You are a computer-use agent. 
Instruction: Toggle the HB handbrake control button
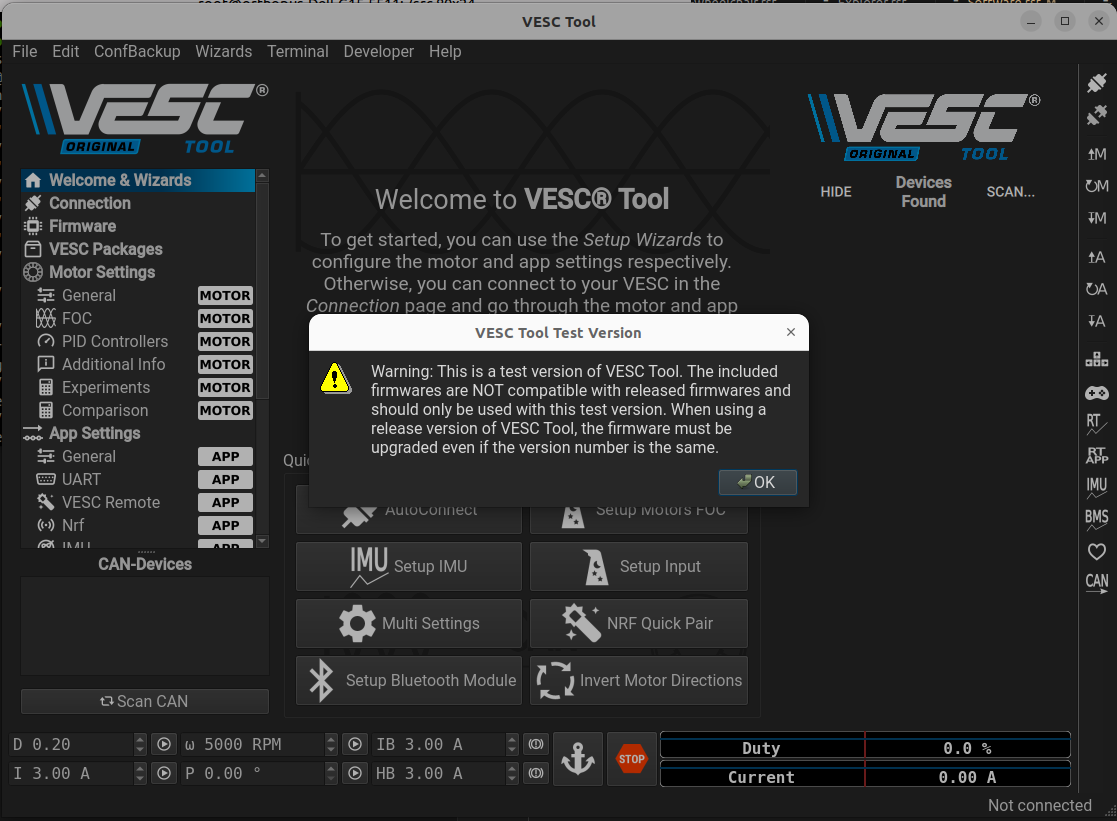click(x=536, y=772)
